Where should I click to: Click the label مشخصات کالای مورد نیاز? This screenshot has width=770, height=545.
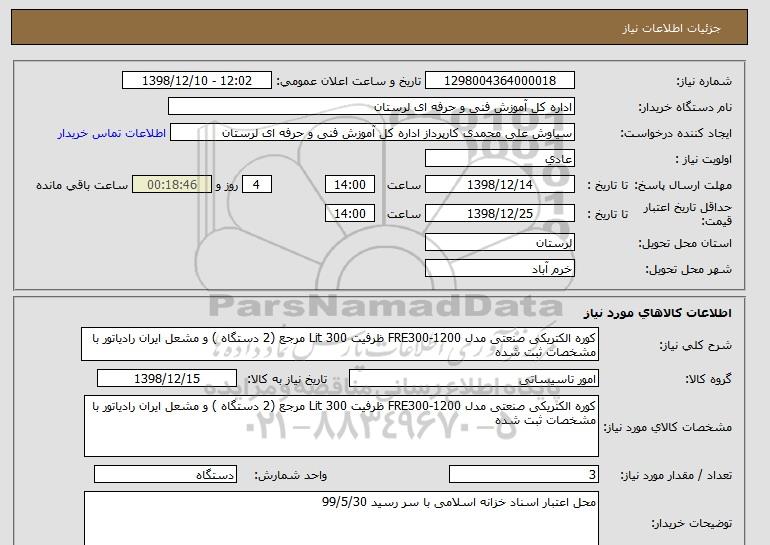[667, 427]
